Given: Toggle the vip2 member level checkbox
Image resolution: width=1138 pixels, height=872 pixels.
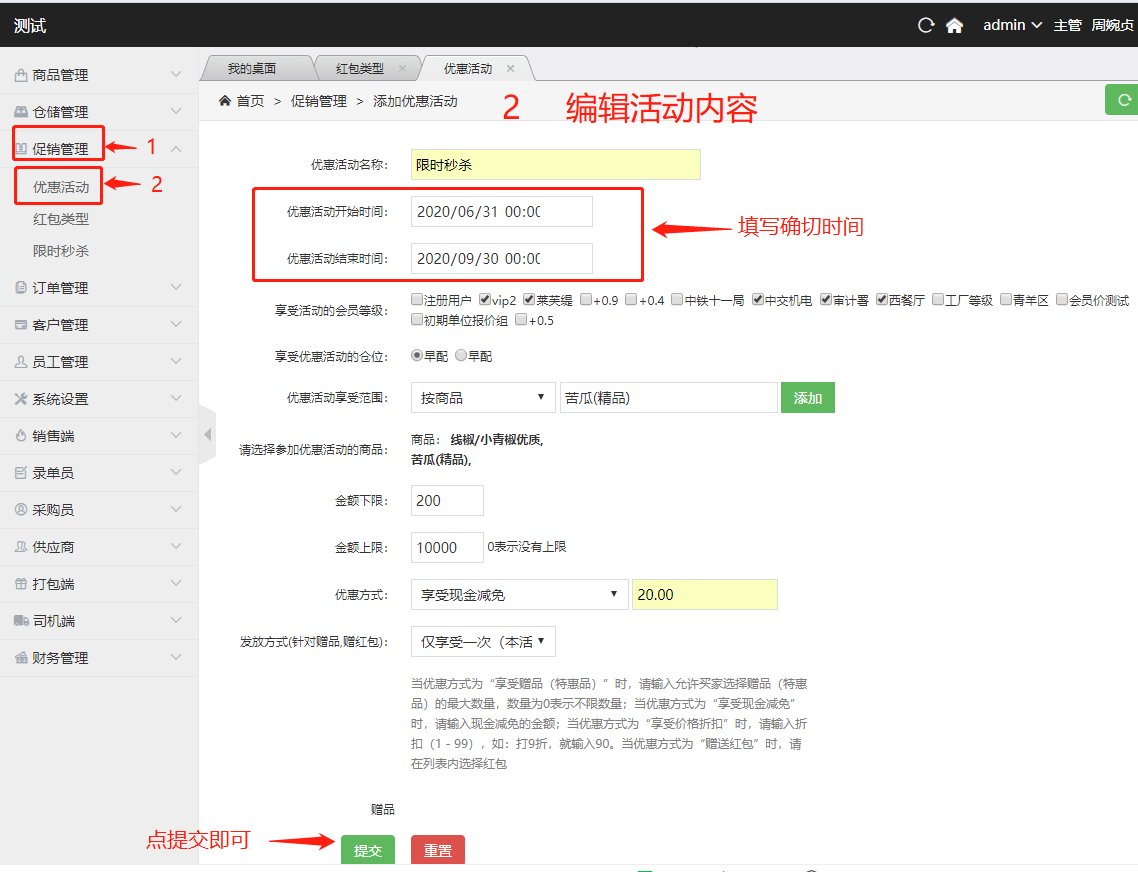Looking at the screenshot, I should coord(485,299).
